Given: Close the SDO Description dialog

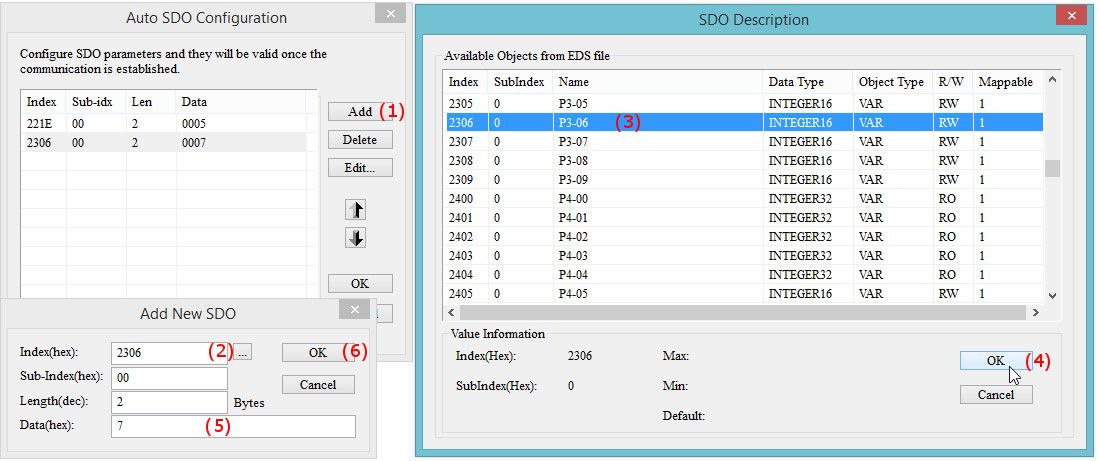Looking at the screenshot, I should pos(1072,17).
